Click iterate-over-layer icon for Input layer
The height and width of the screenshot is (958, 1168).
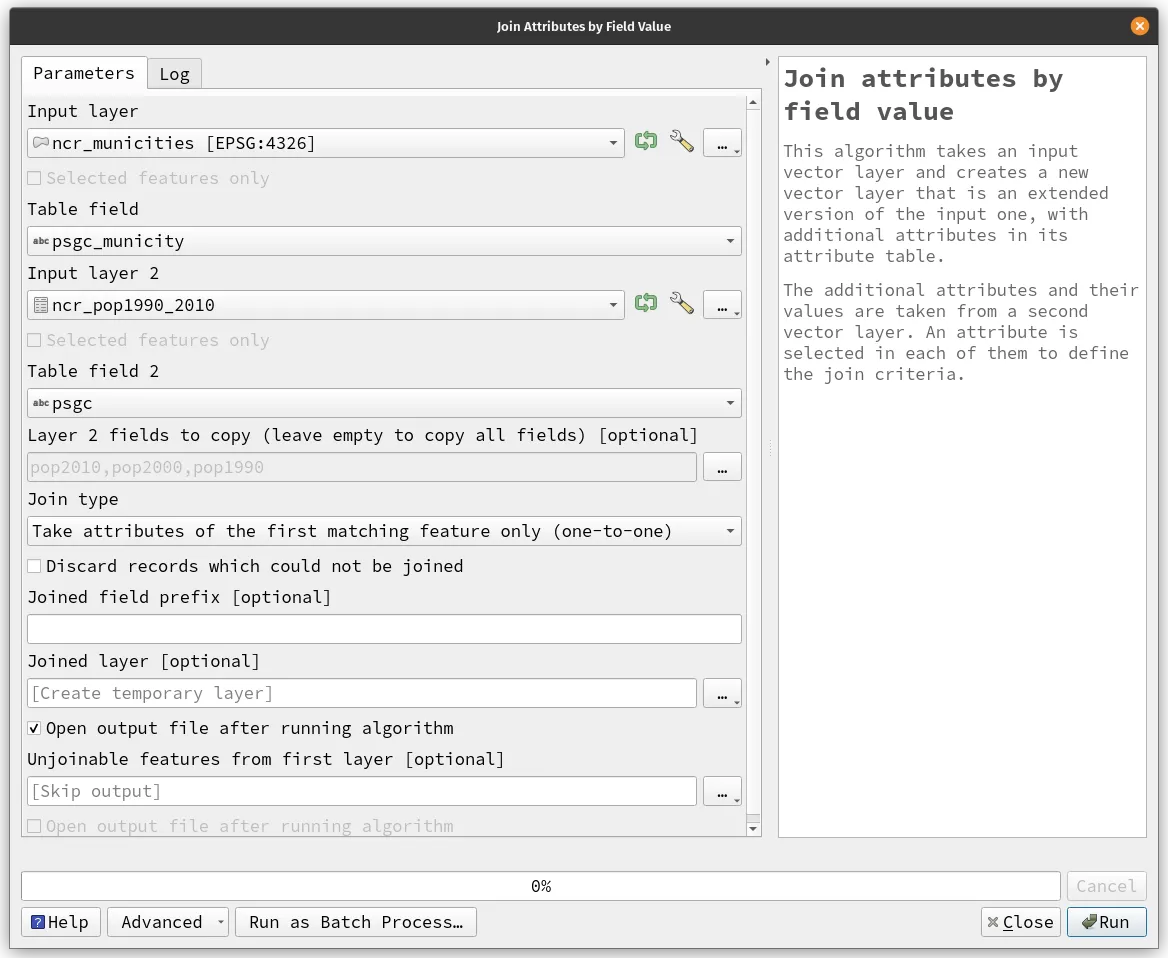[x=646, y=142]
